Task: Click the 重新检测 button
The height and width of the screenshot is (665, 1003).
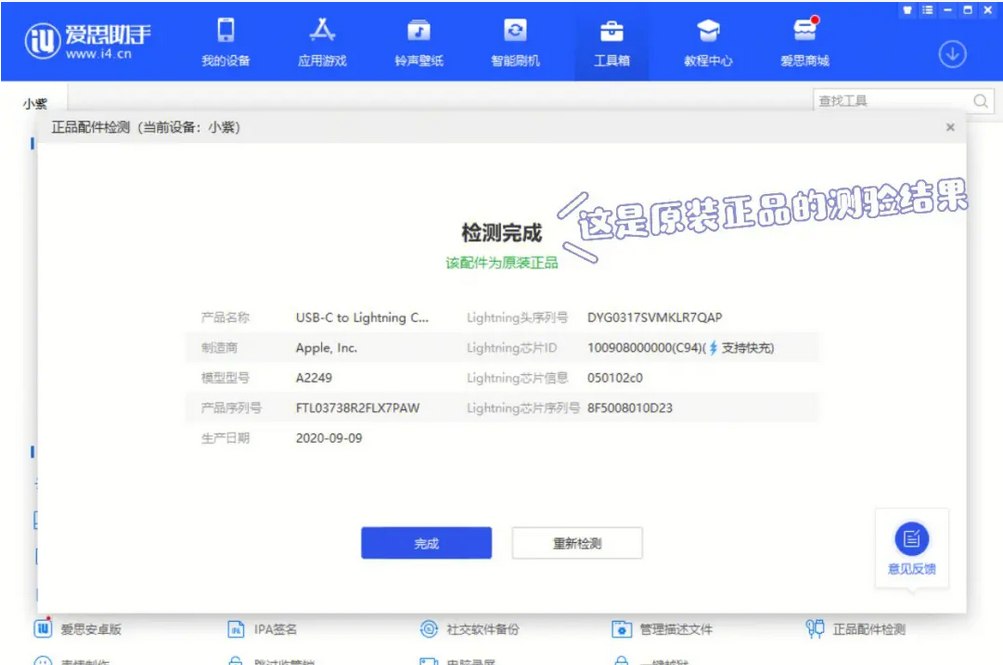Action: [x=577, y=543]
